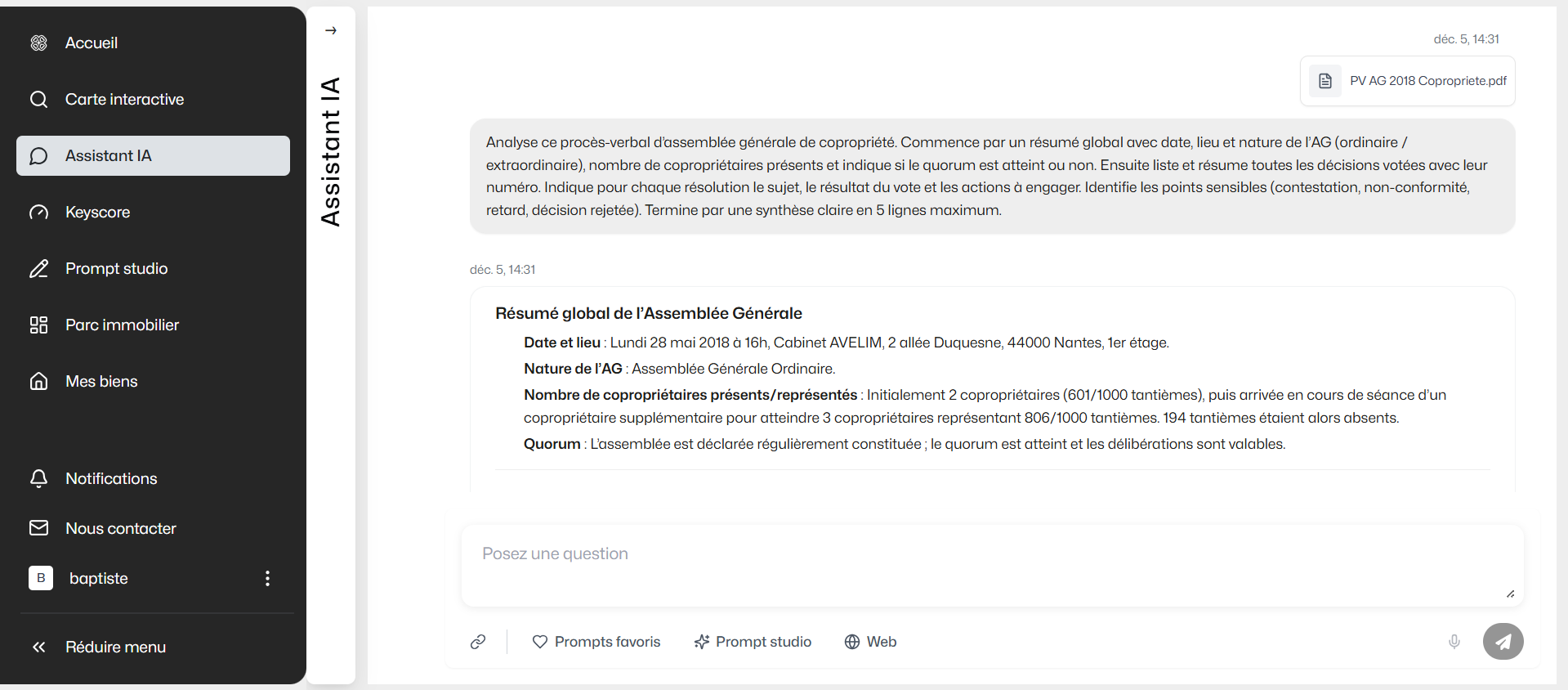Click the paperclip attach link icon
The height and width of the screenshot is (690, 1568).
click(478, 642)
